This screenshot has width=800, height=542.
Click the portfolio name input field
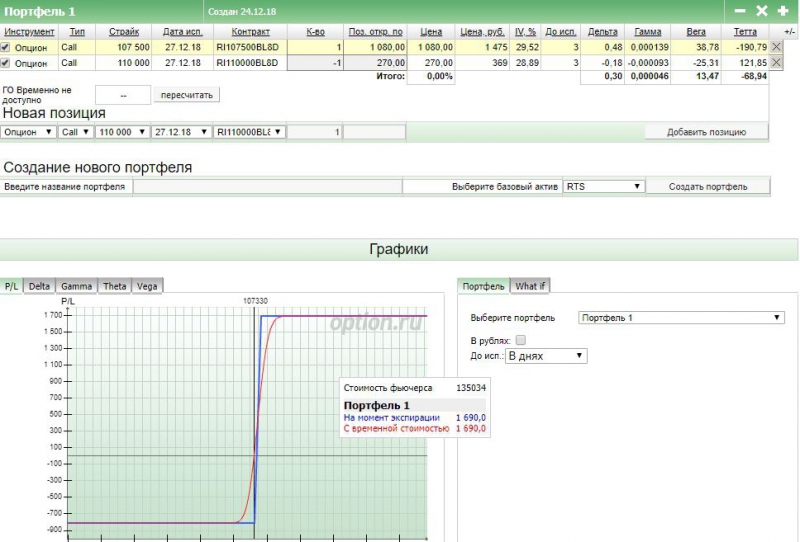point(267,187)
